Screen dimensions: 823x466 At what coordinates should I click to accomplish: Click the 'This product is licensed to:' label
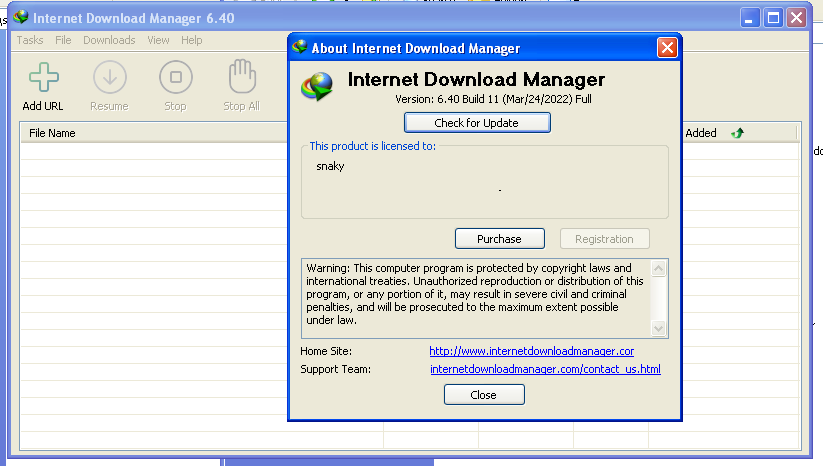(x=373, y=146)
